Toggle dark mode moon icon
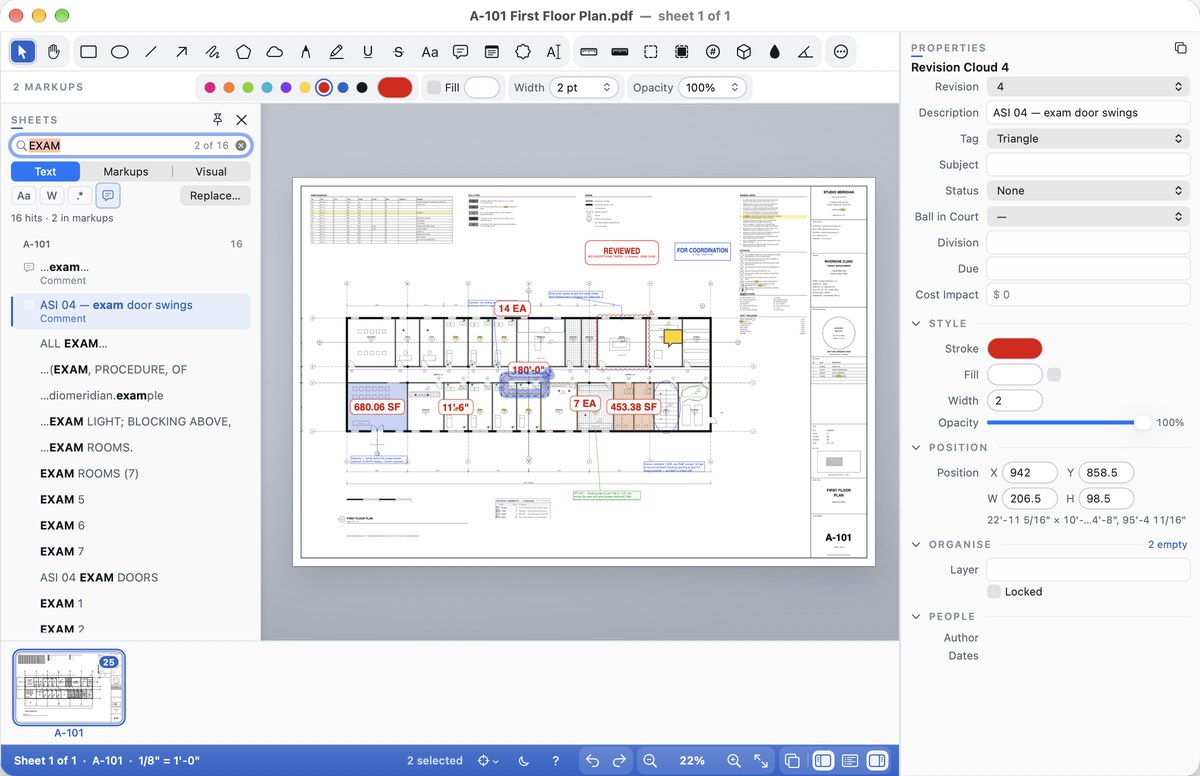1200x776 pixels. point(524,761)
